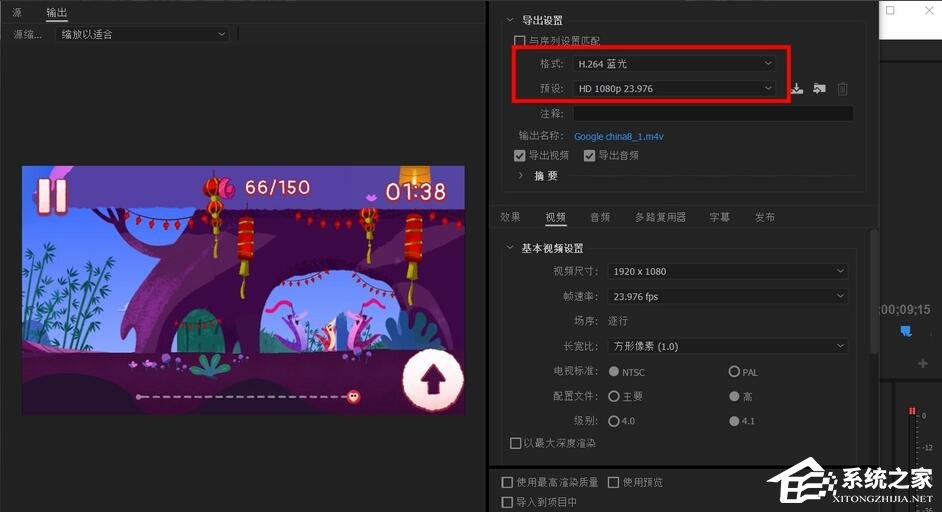Uncheck the 导出视频 checkbox
This screenshot has width=942, height=512.
coord(520,156)
